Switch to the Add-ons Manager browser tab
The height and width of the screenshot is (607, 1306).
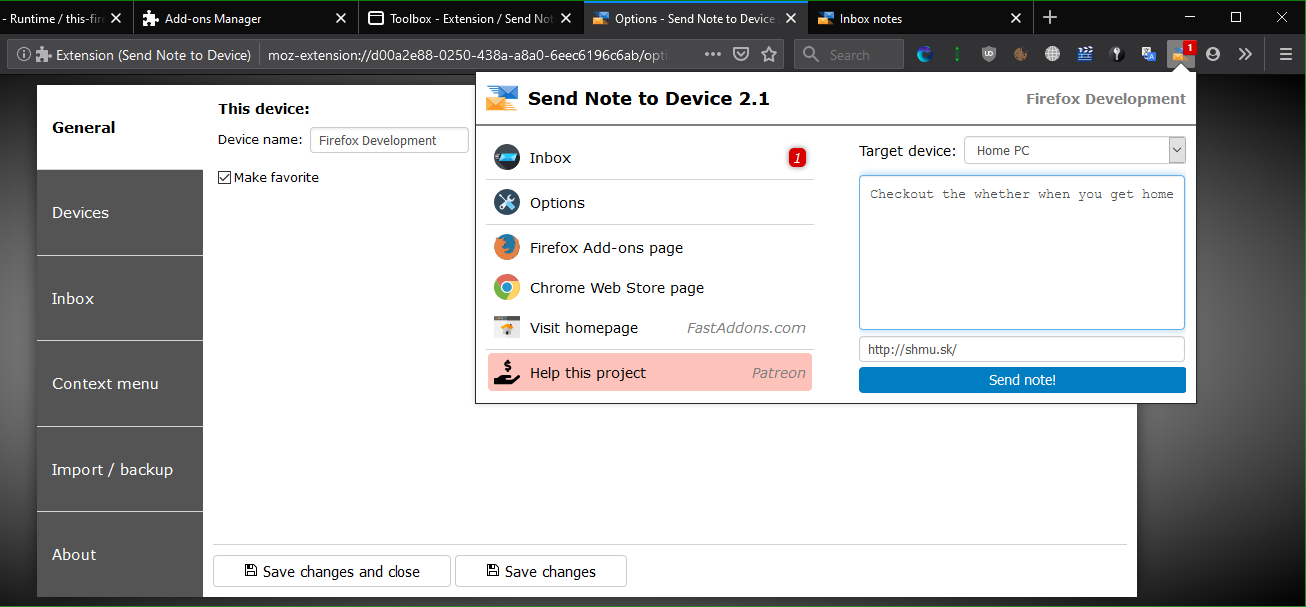pyautogui.click(x=245, y=18)
